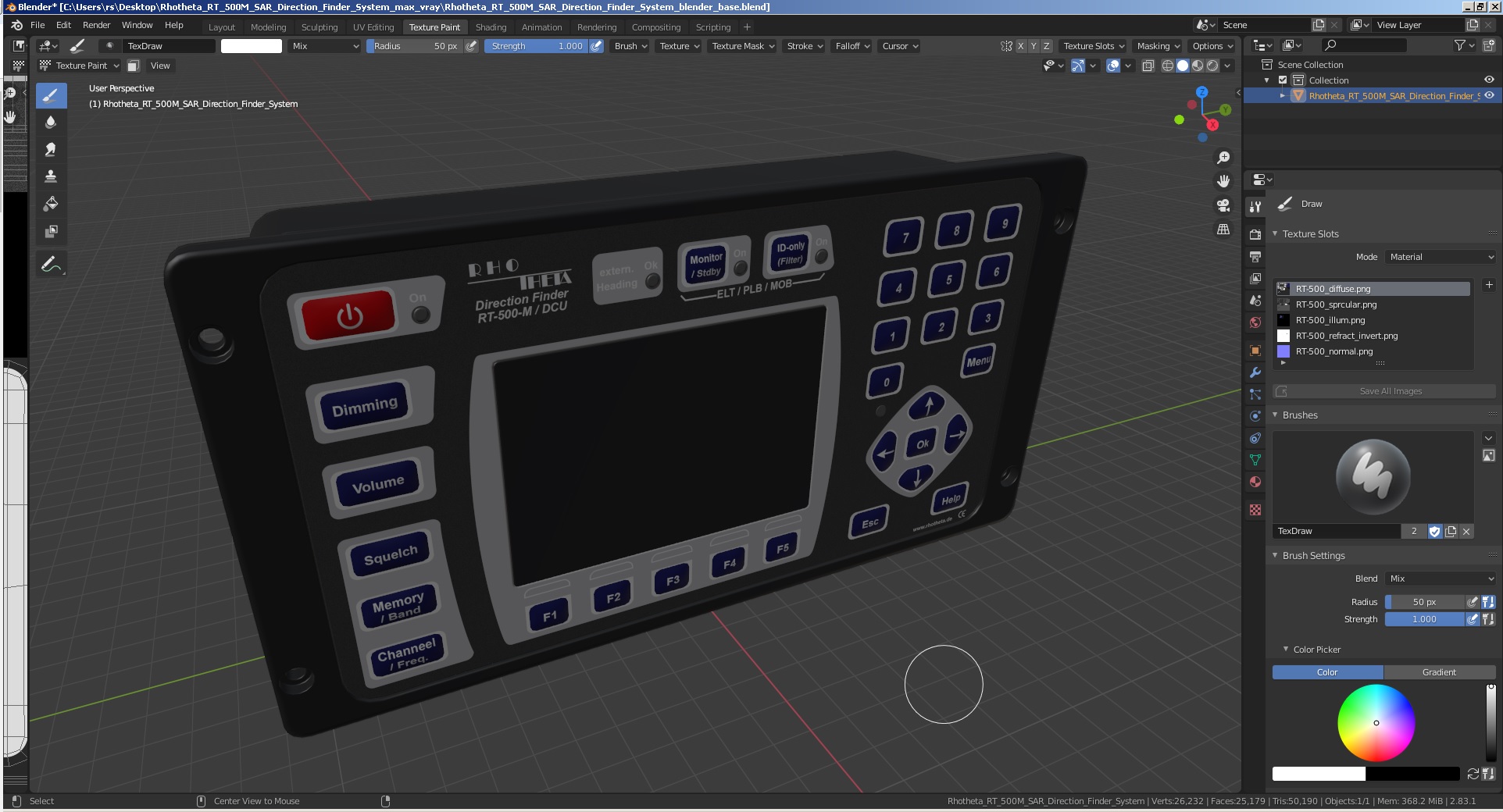Screen dimensions: 1503x812
Task: Select the Soften tool
Action: click(51, 123)
